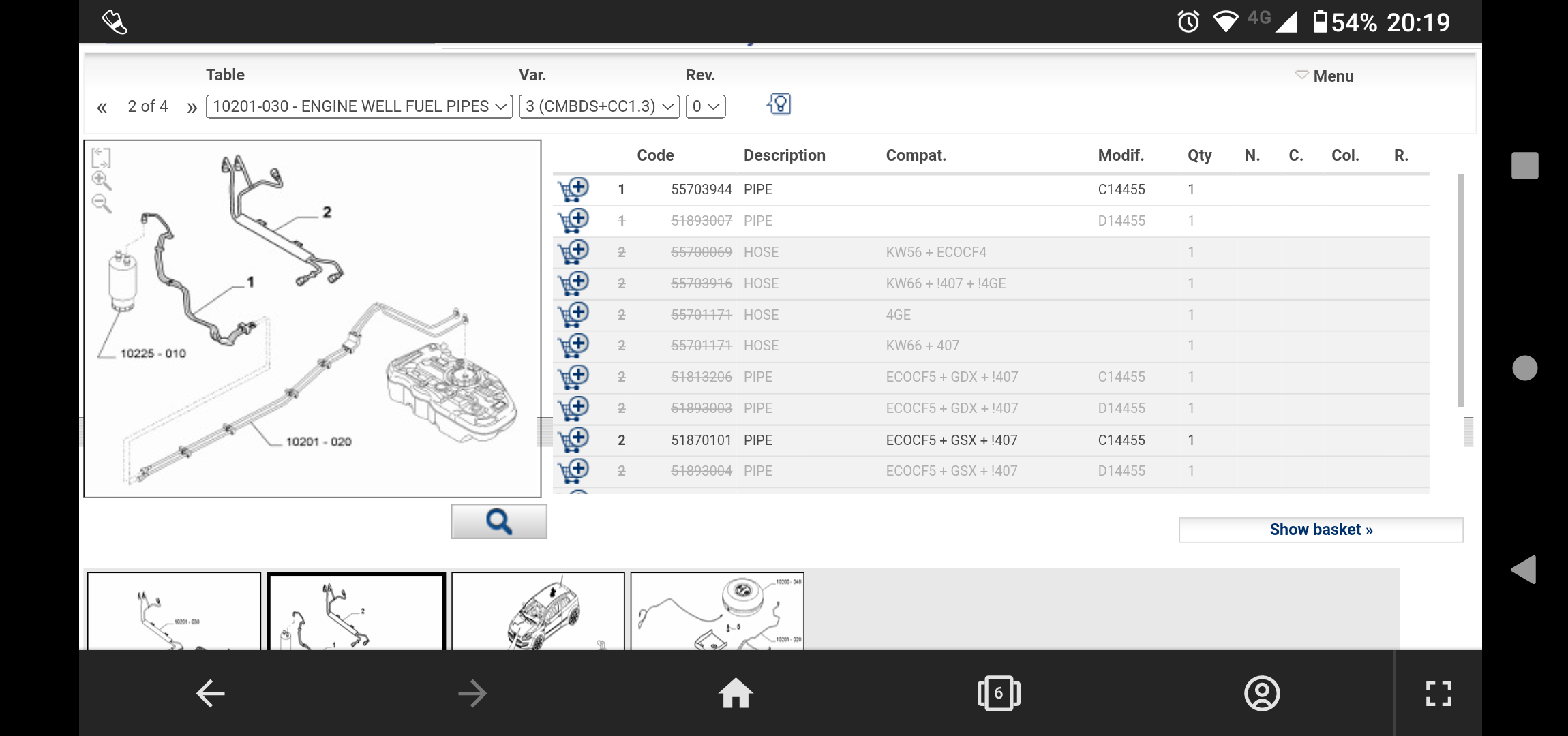The width and height of the screenshot is (1568, 736).
Task: Click zoom out icon on diagram
Action: (102, 203)
